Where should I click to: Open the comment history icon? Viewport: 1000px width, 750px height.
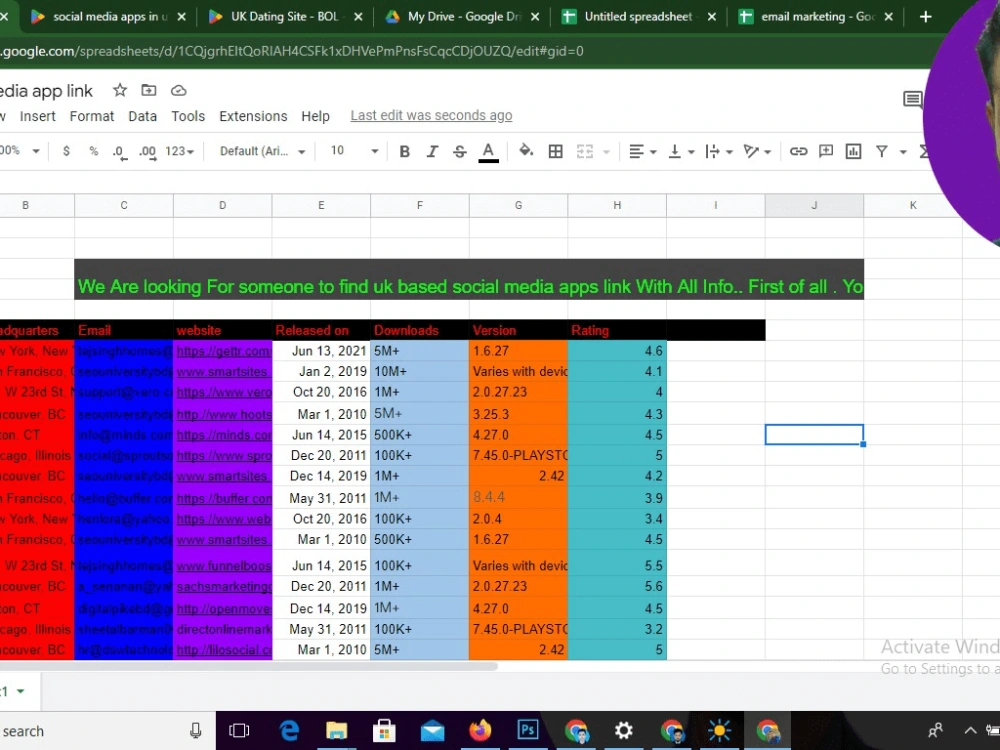coord(913,99)
